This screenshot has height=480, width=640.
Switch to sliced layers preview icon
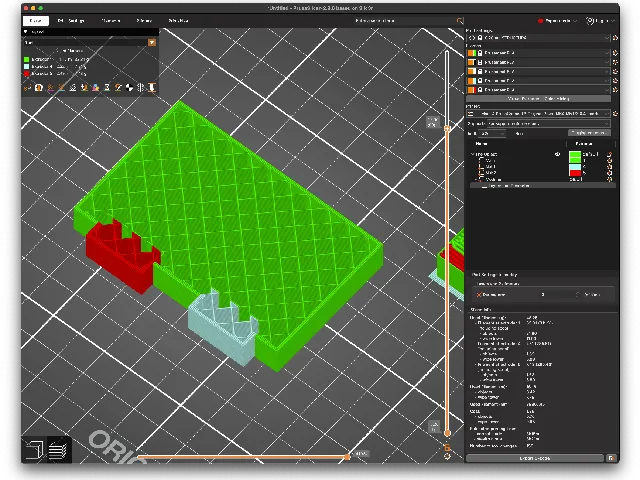point(58,450)
